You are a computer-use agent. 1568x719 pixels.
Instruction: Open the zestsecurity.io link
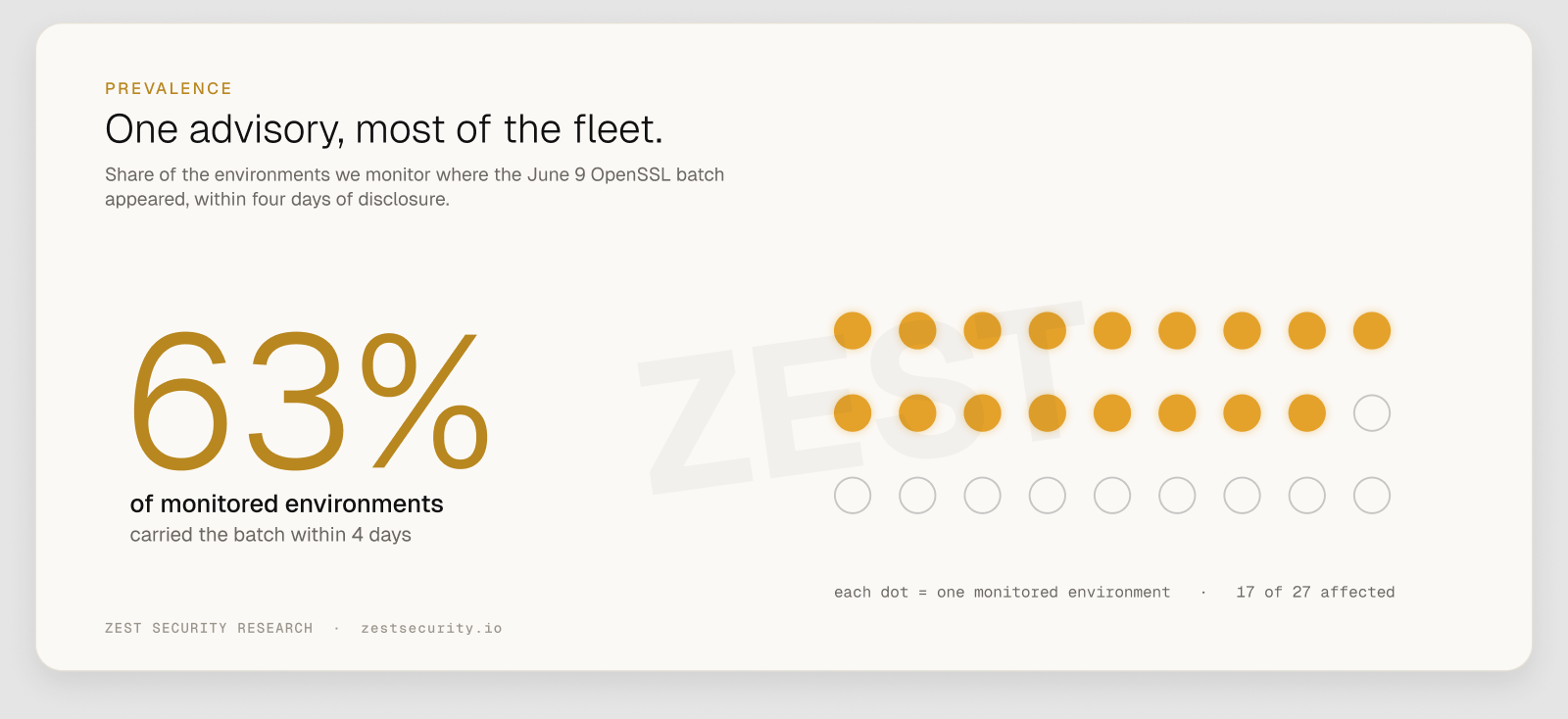(431, 628)
